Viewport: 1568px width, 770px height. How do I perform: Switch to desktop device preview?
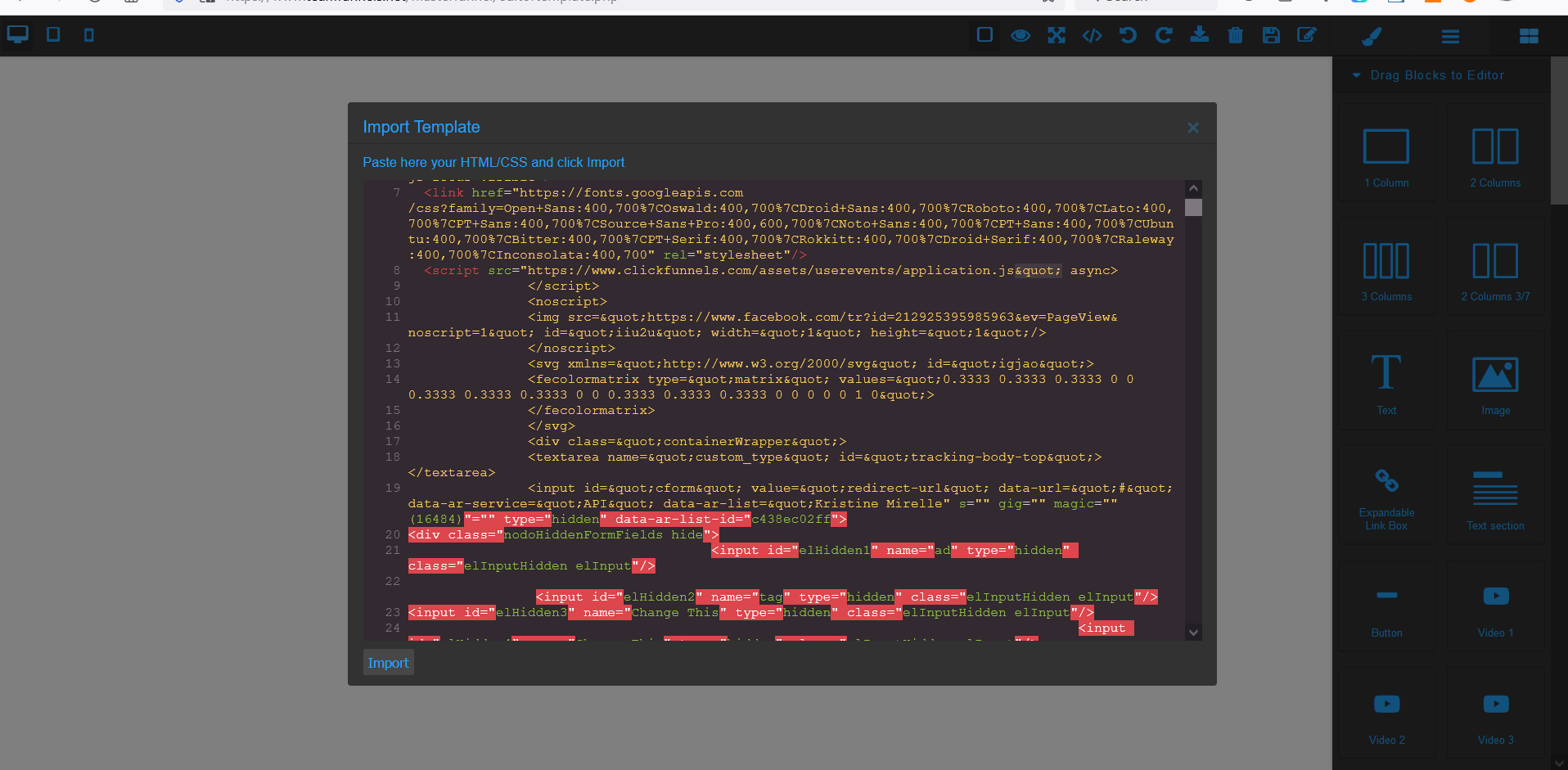(x=17, y=34)
